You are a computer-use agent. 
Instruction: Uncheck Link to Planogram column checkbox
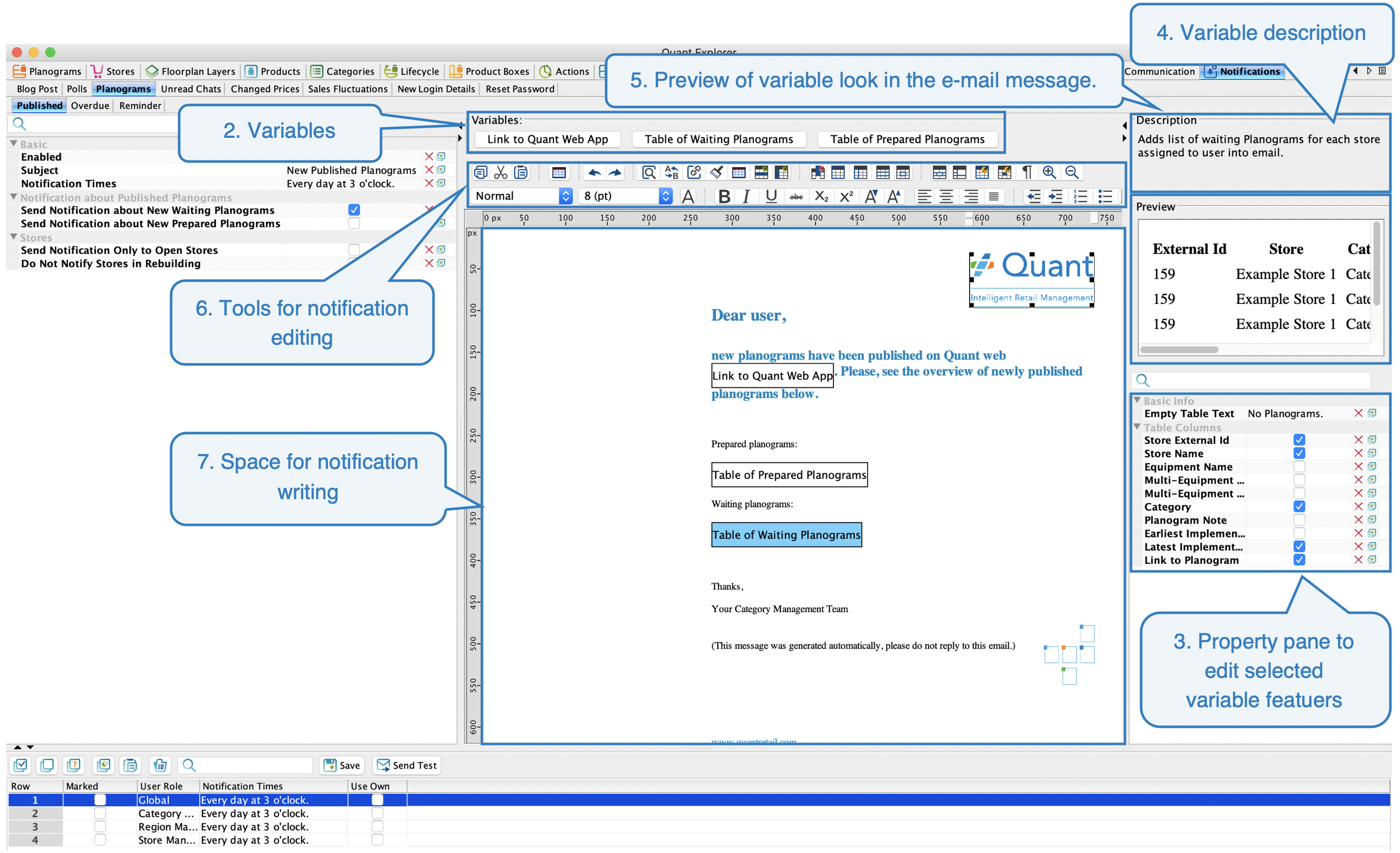[1299, 560]
